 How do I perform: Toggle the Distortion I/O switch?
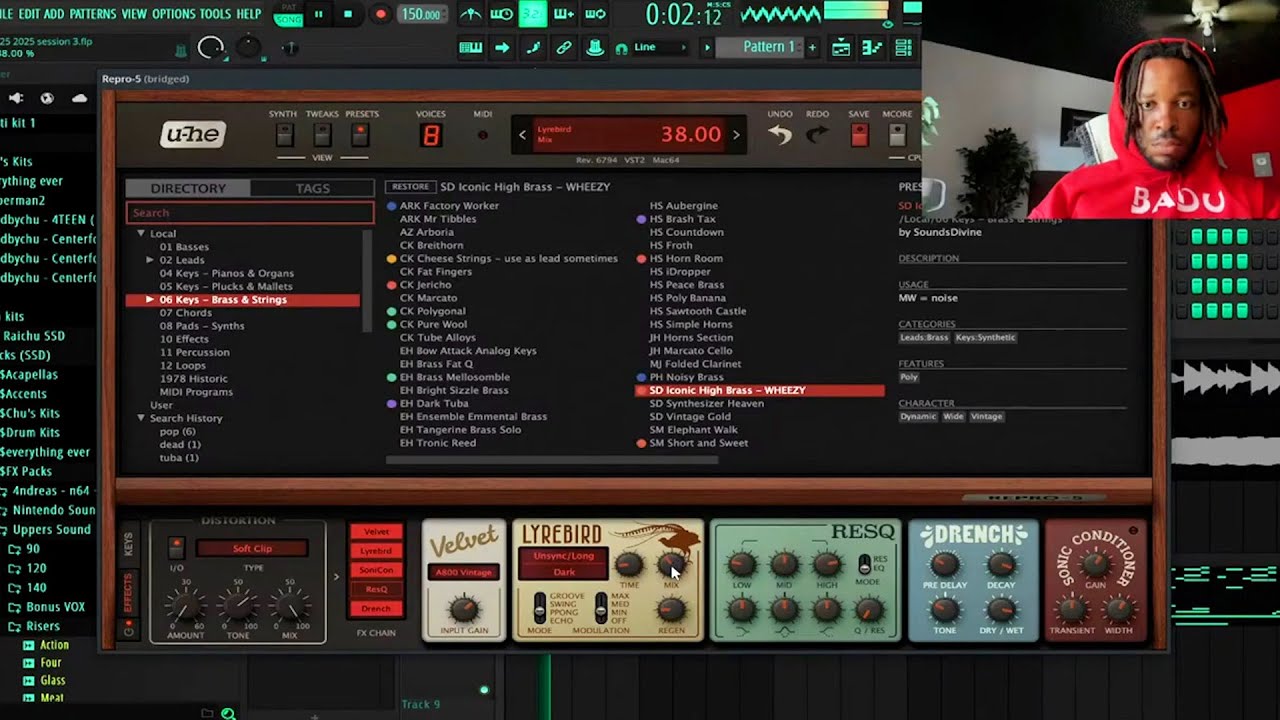(x=176, y=547)
